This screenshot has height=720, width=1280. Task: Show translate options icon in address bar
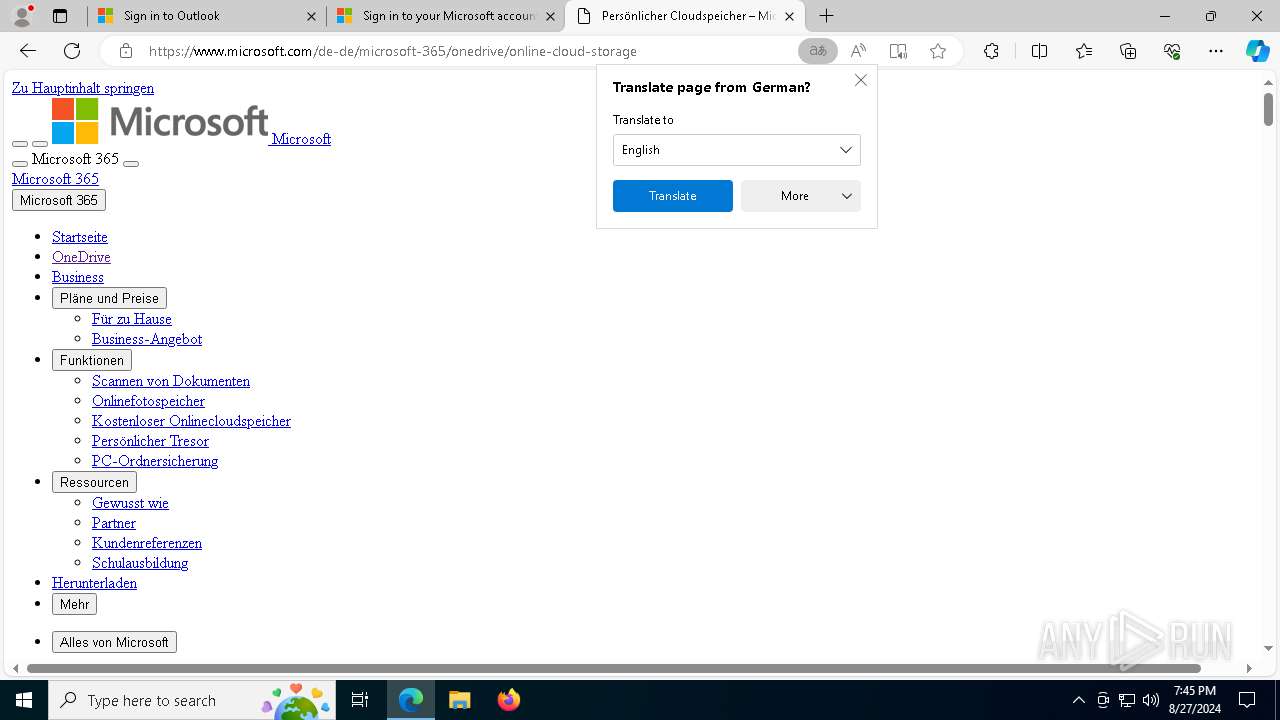(x=818, y=51)
